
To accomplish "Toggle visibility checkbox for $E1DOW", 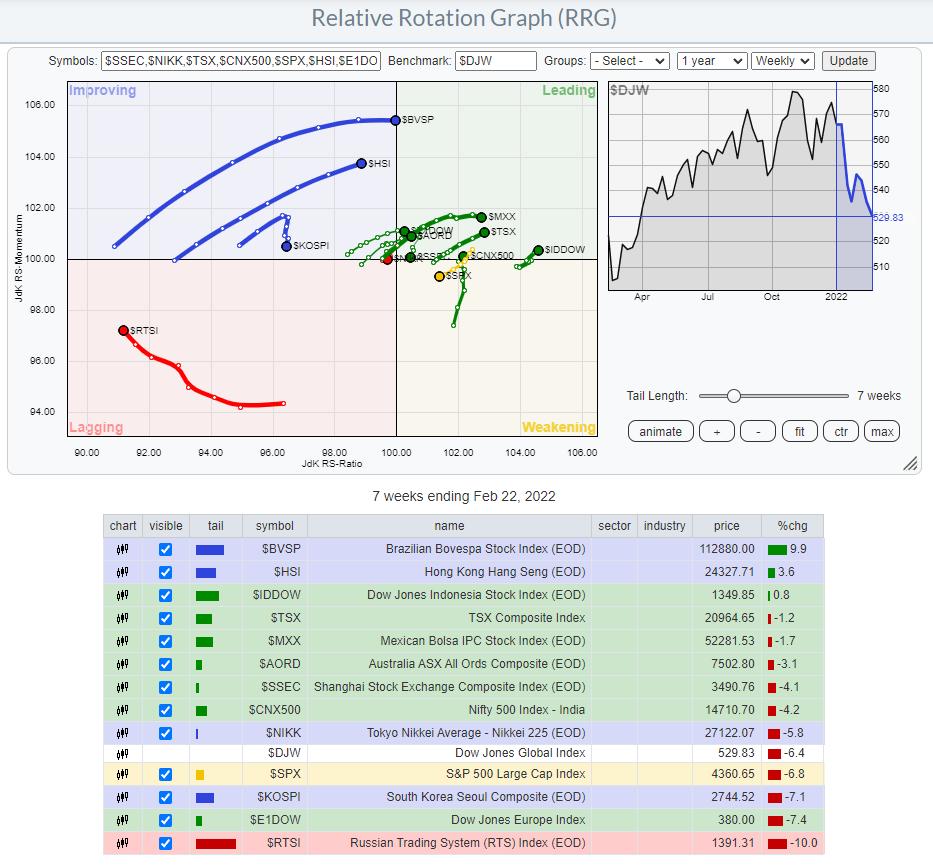I will [166, 820].
